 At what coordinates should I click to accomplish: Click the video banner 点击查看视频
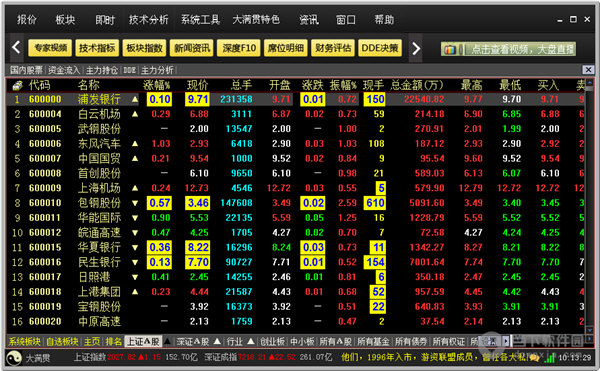(x=508, y=49)
